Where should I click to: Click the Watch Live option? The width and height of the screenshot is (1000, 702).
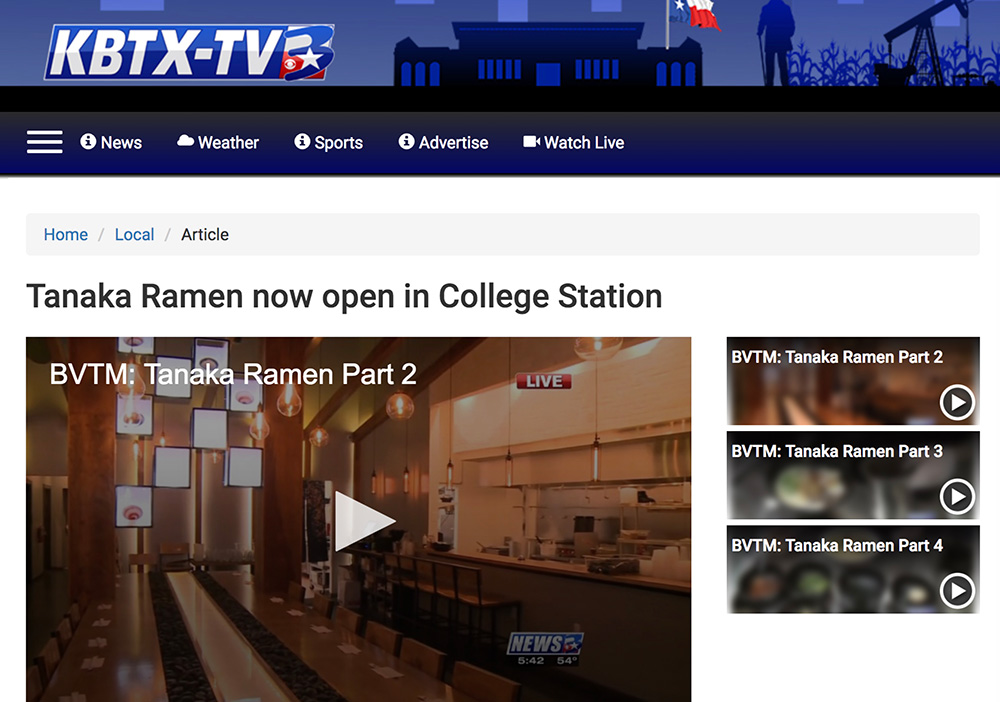tap(583, 142)
